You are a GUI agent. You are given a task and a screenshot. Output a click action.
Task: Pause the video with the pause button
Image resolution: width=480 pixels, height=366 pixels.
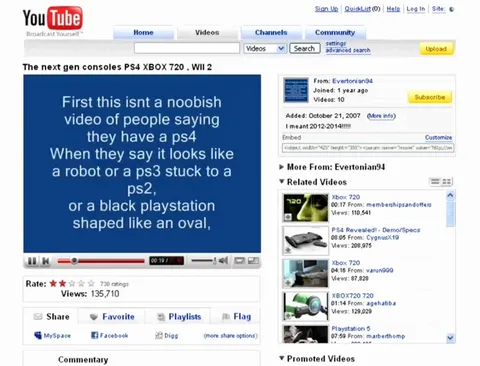pos(32,261)
